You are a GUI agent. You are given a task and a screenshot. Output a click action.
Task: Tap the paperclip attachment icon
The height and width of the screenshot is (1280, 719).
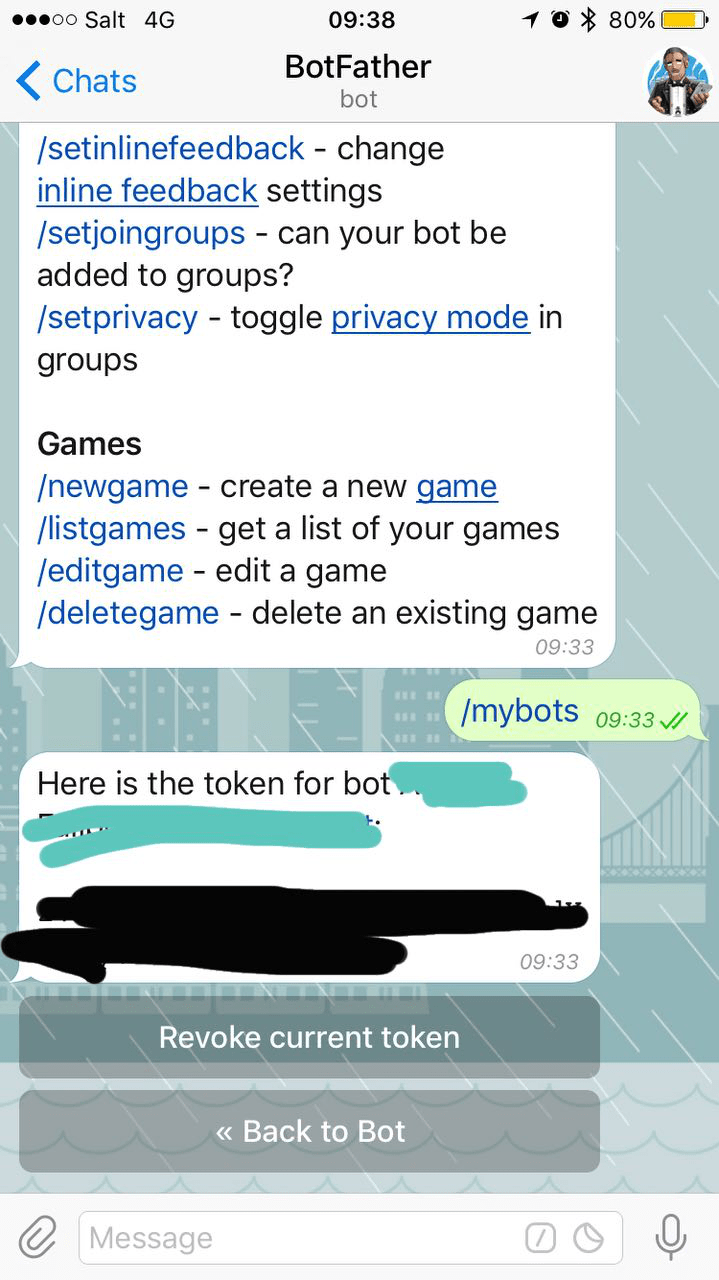pos(37,1238)
